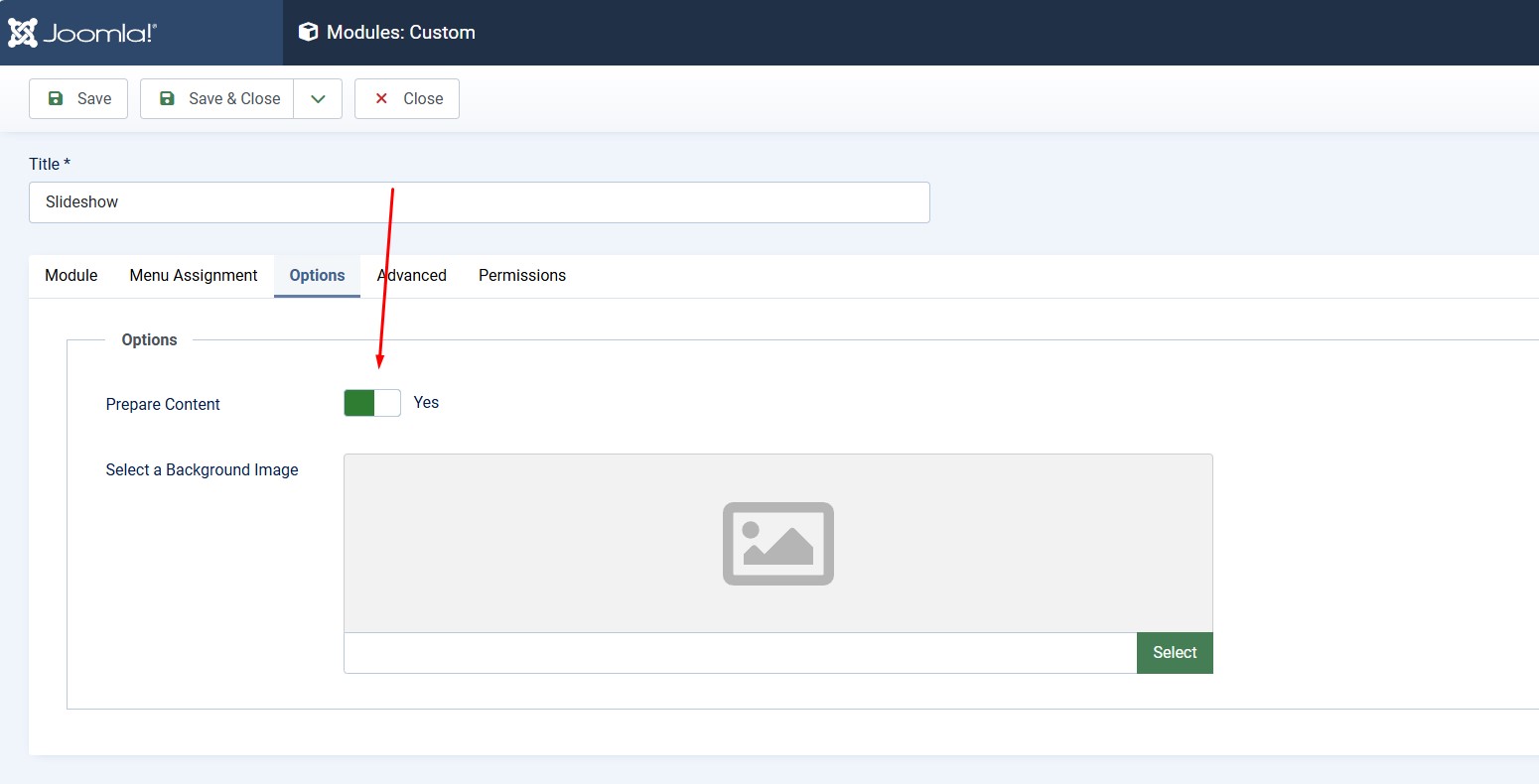
Task: Click the Modules cube icon in header
Action: pos(309,32)
